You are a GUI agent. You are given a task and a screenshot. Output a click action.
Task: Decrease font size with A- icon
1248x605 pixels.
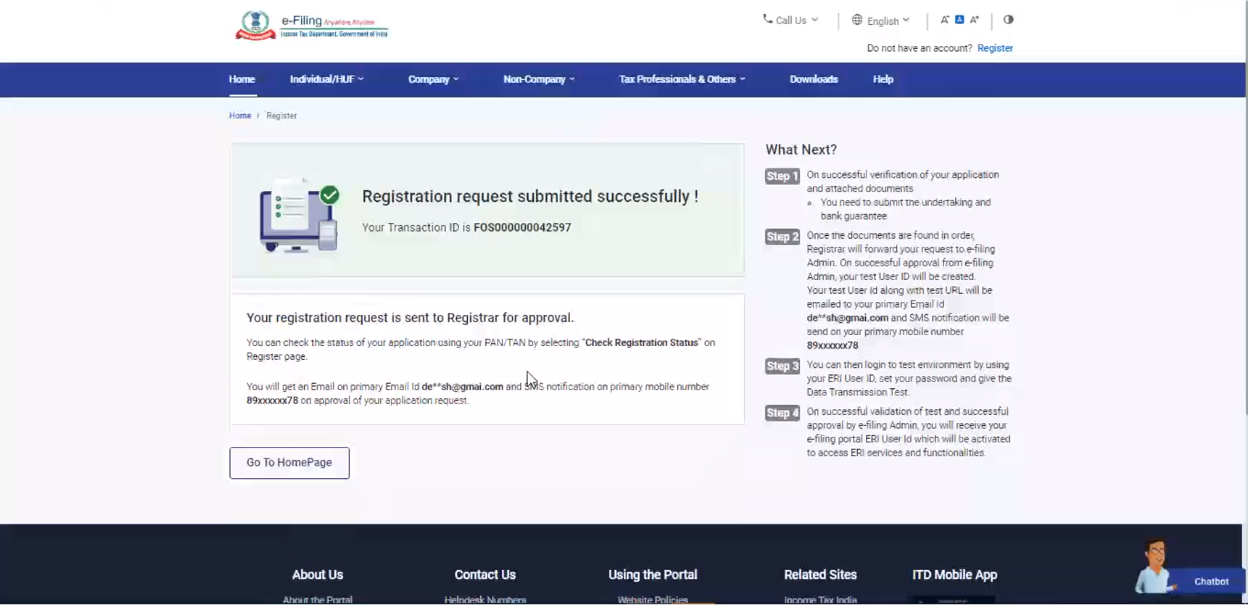tap(944, 20)
